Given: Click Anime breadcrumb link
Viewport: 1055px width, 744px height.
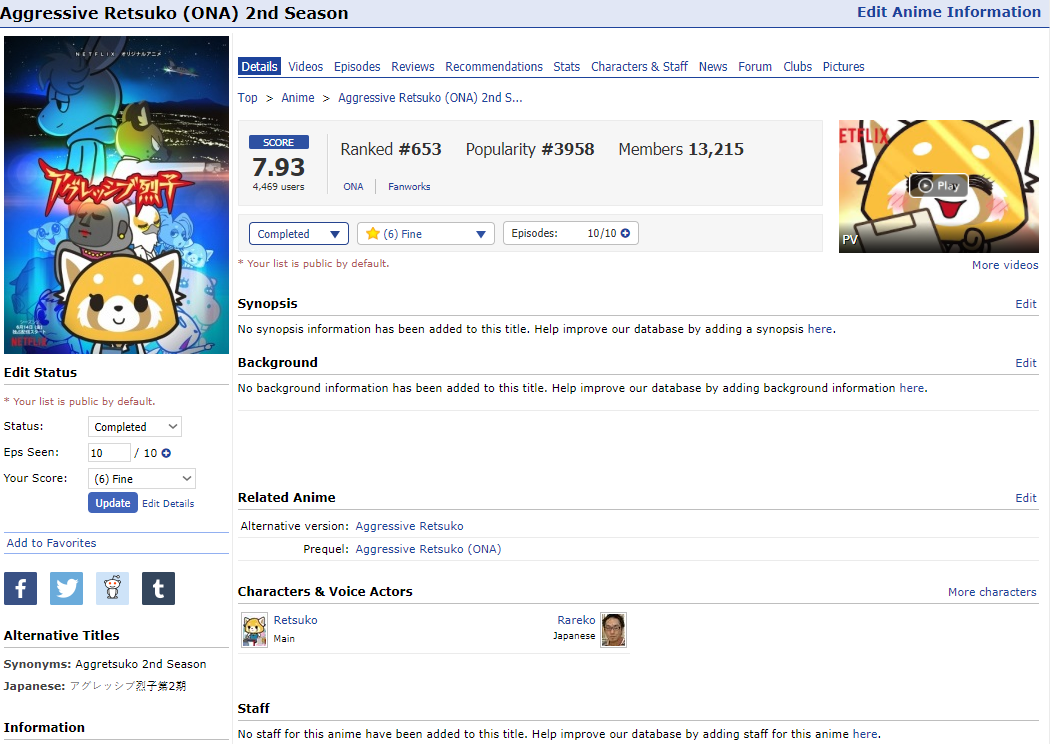Looking at the screenshot, I should click(x=297, y=98).
